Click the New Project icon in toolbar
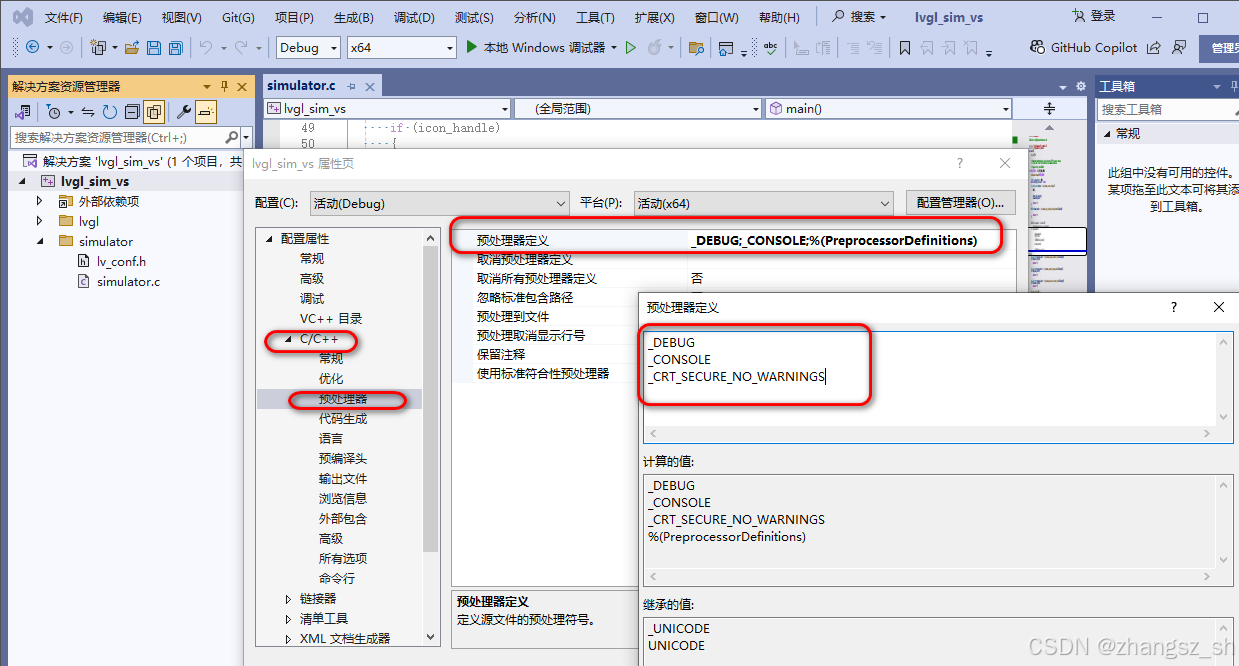Image resolution: width=1239 pixels, height=666 pixels. tap(98, 47)
